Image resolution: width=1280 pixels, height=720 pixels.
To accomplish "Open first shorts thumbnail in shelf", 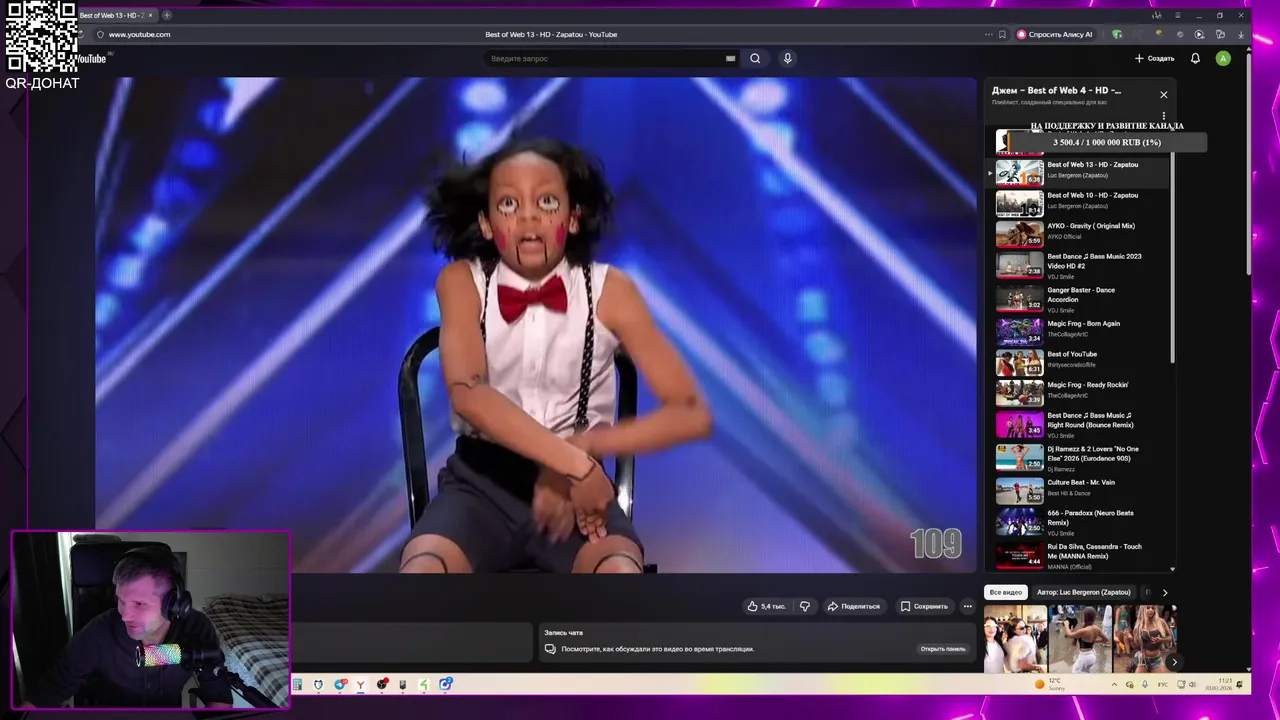I will tap(1015, 638).
